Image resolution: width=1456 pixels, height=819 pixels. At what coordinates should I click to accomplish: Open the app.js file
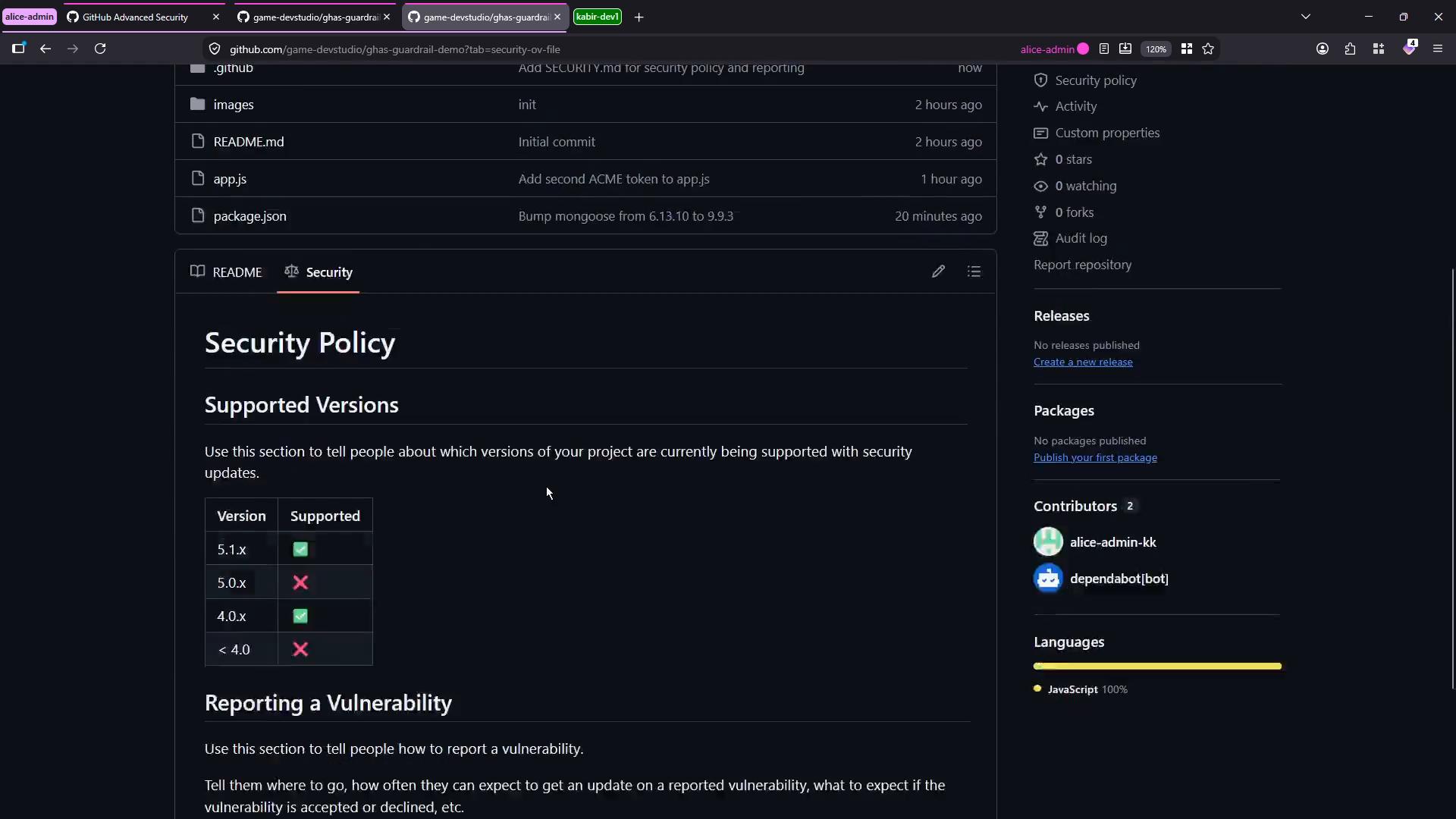pyautogui.click(x=230, y=179)
